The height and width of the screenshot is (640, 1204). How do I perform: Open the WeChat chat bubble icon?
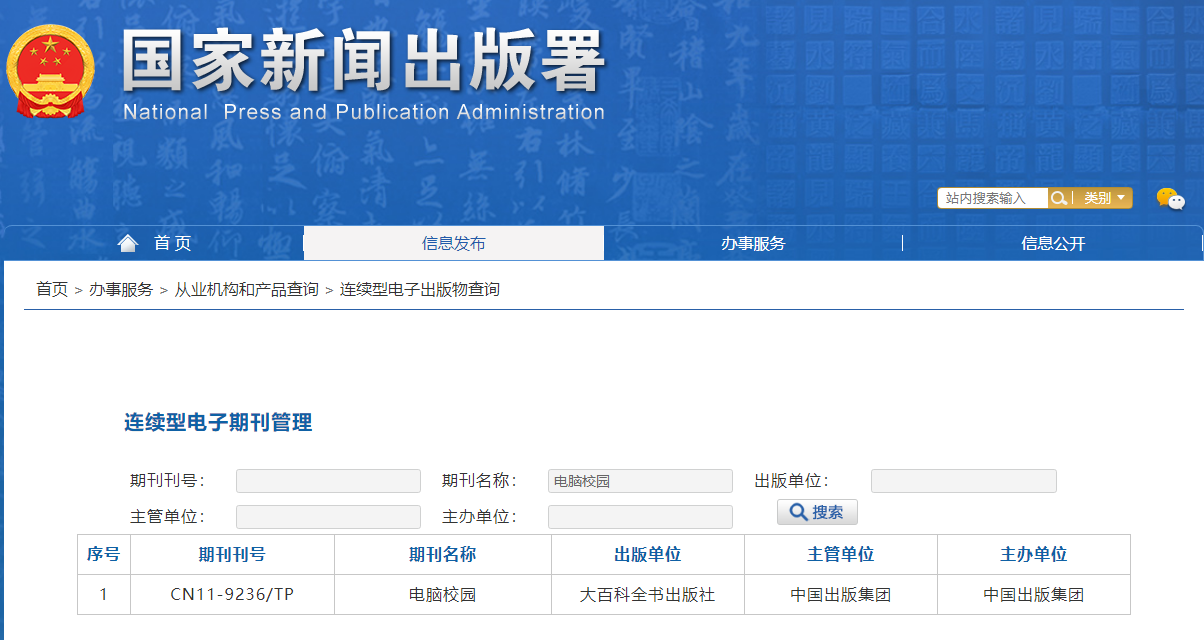(1170, 199)
